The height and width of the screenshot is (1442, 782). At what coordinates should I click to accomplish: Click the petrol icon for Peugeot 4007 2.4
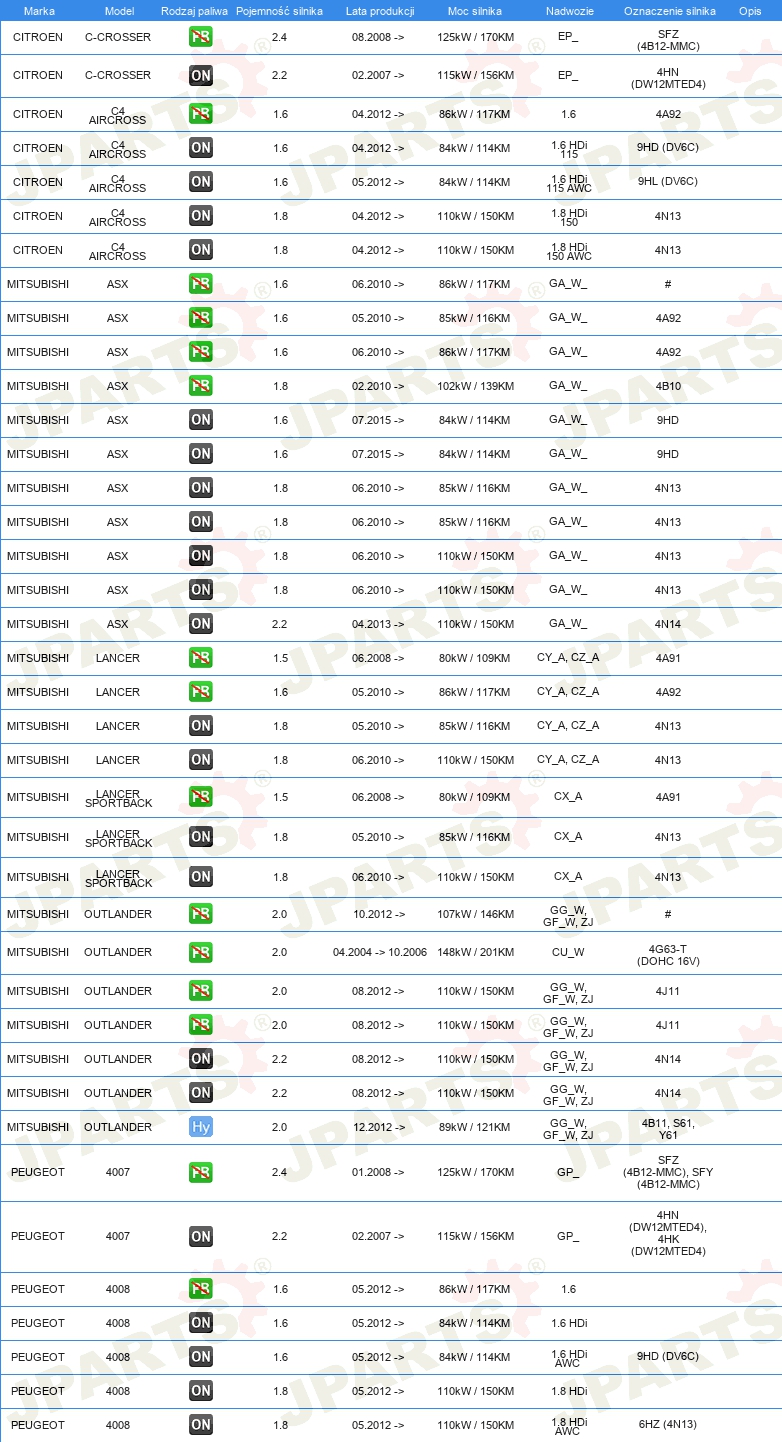(200, 1172)
